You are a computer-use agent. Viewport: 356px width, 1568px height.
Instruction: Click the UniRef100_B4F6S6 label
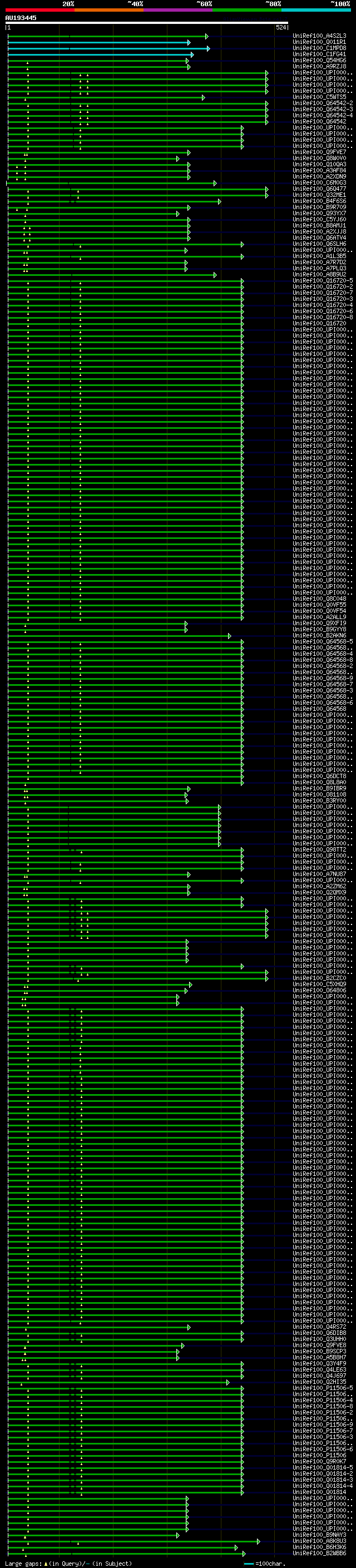[319, 201]
